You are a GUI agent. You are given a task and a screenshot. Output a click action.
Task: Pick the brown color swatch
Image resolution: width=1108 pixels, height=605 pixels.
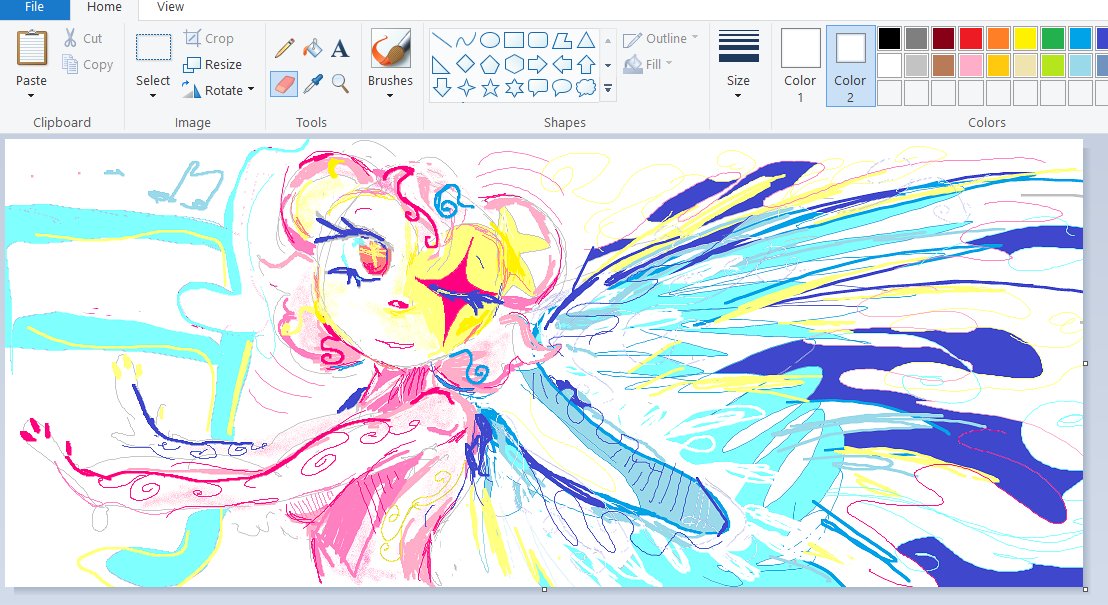(943, 65)
